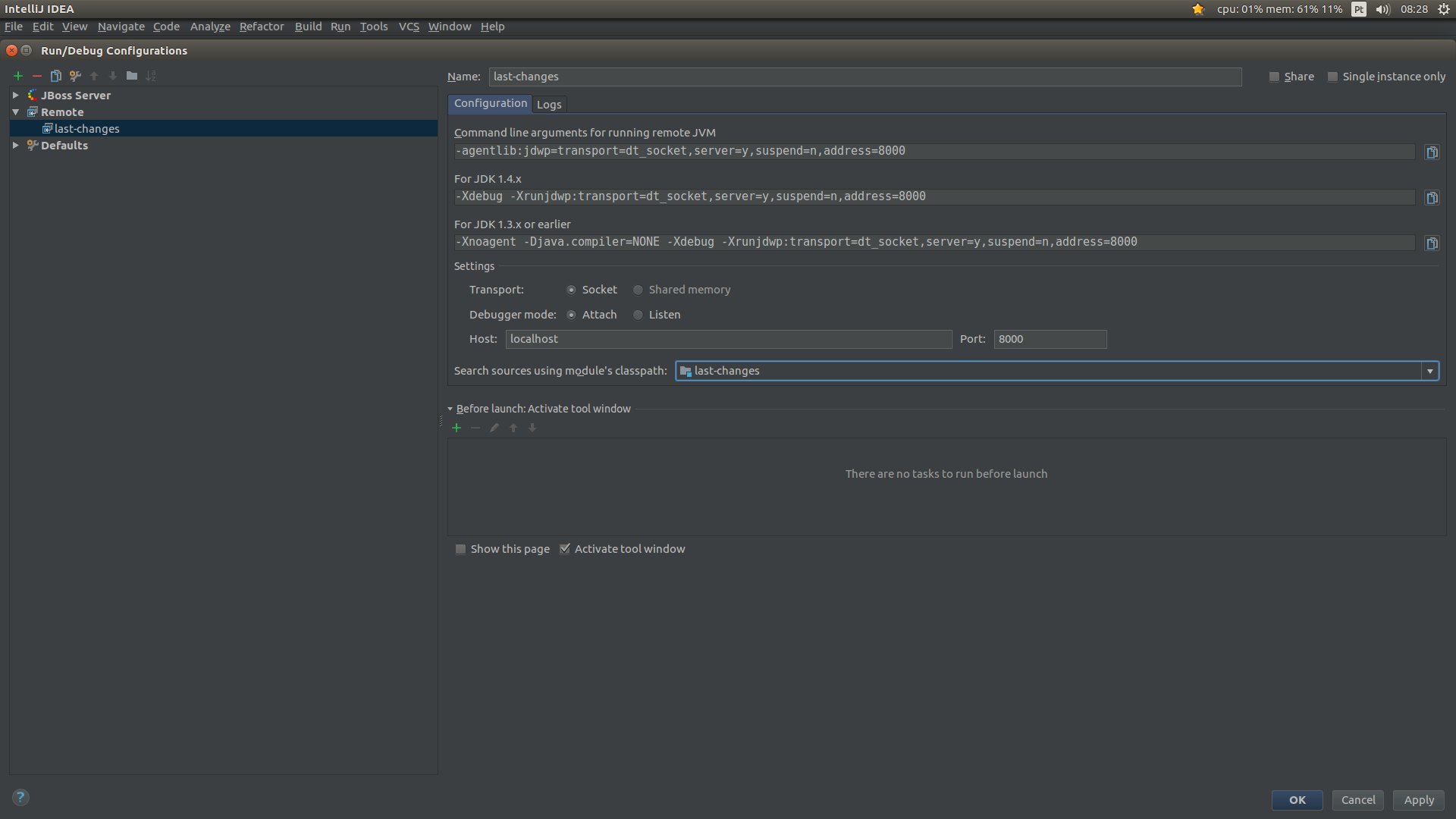This screenshot has width=1456, height=819.
Task: Click the green add new configuration icon
Action: [18, 76]
